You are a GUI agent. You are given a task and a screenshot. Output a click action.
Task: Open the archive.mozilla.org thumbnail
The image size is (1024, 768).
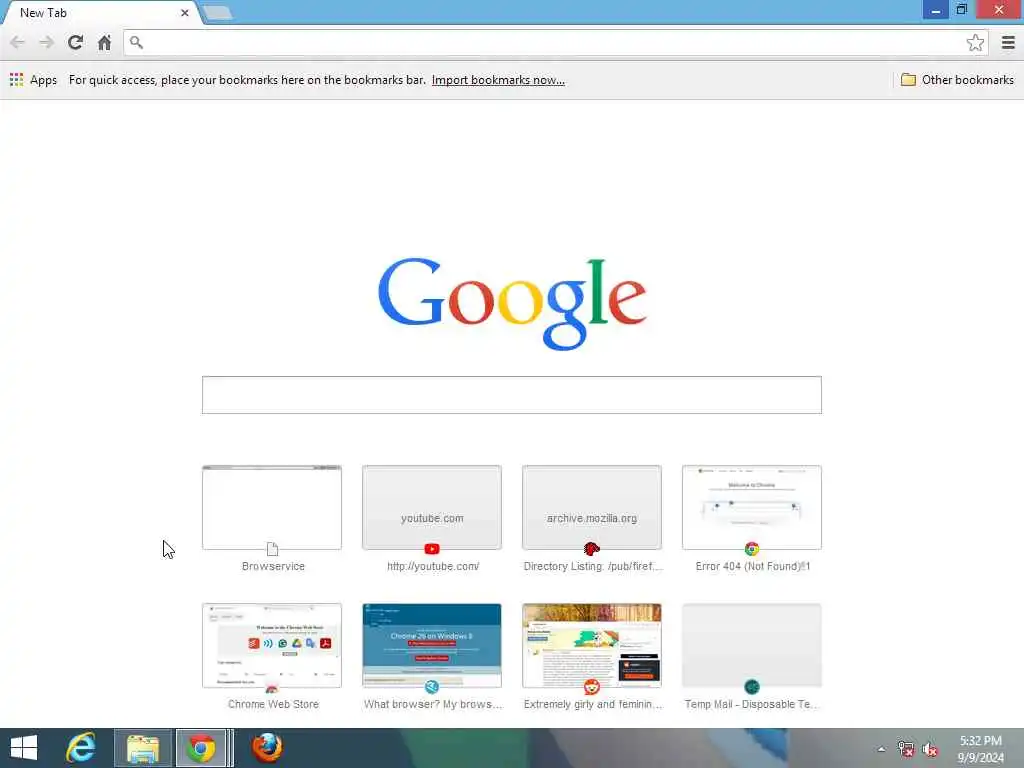[592, 507]
